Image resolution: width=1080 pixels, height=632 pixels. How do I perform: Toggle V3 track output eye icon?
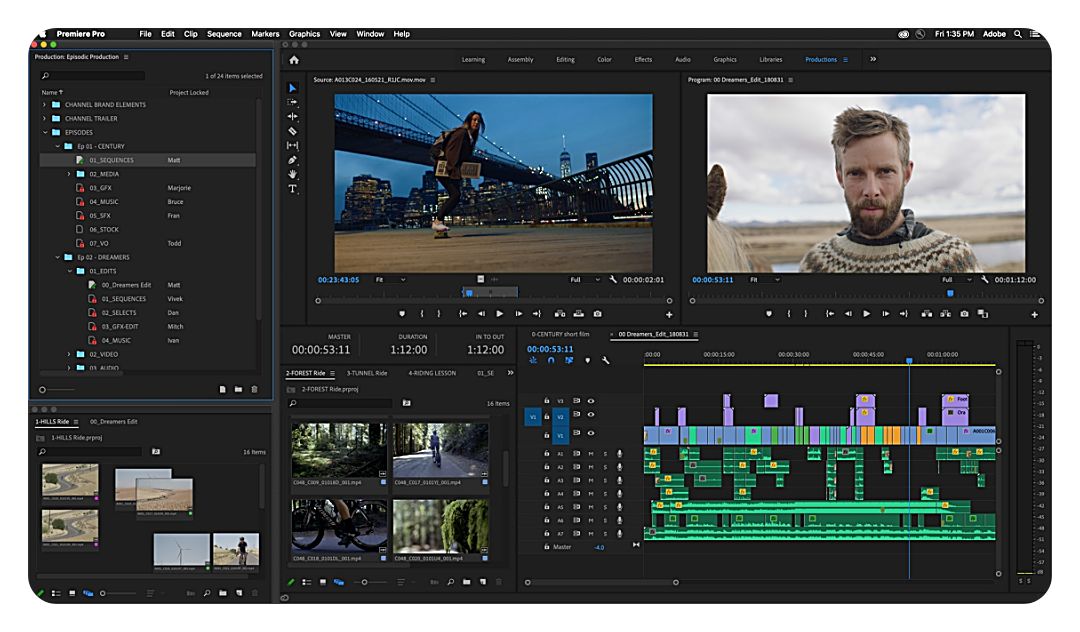pos(591,401)
